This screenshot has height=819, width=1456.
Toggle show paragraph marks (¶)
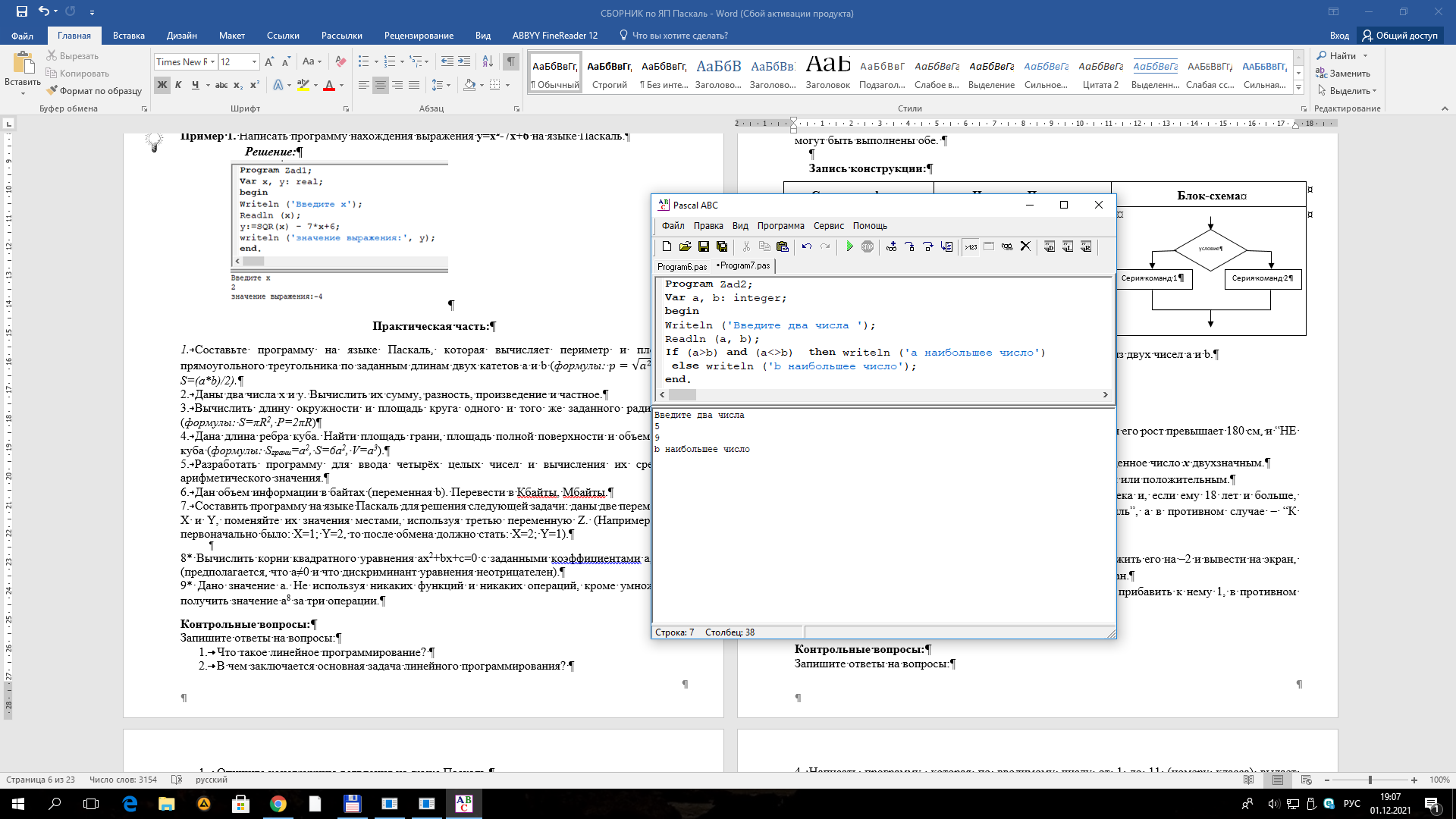click(x=511, y=61)
